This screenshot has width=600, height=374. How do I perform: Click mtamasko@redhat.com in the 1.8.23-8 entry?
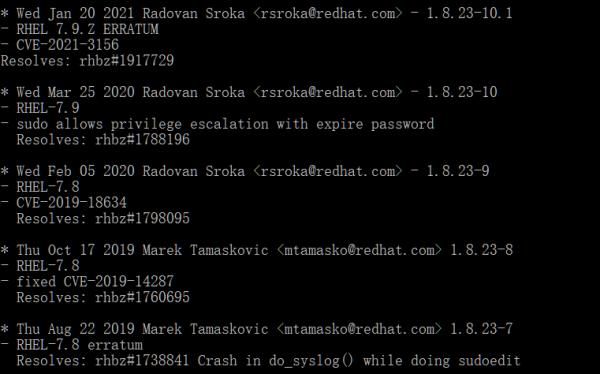[359, 250]
